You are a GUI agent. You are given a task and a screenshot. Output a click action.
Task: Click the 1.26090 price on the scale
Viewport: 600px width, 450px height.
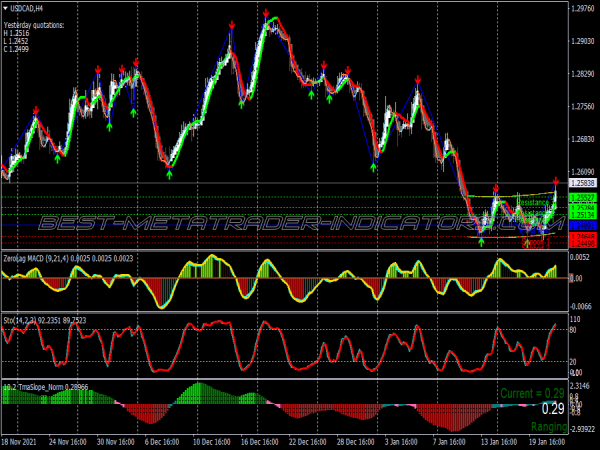coord(583,171)
